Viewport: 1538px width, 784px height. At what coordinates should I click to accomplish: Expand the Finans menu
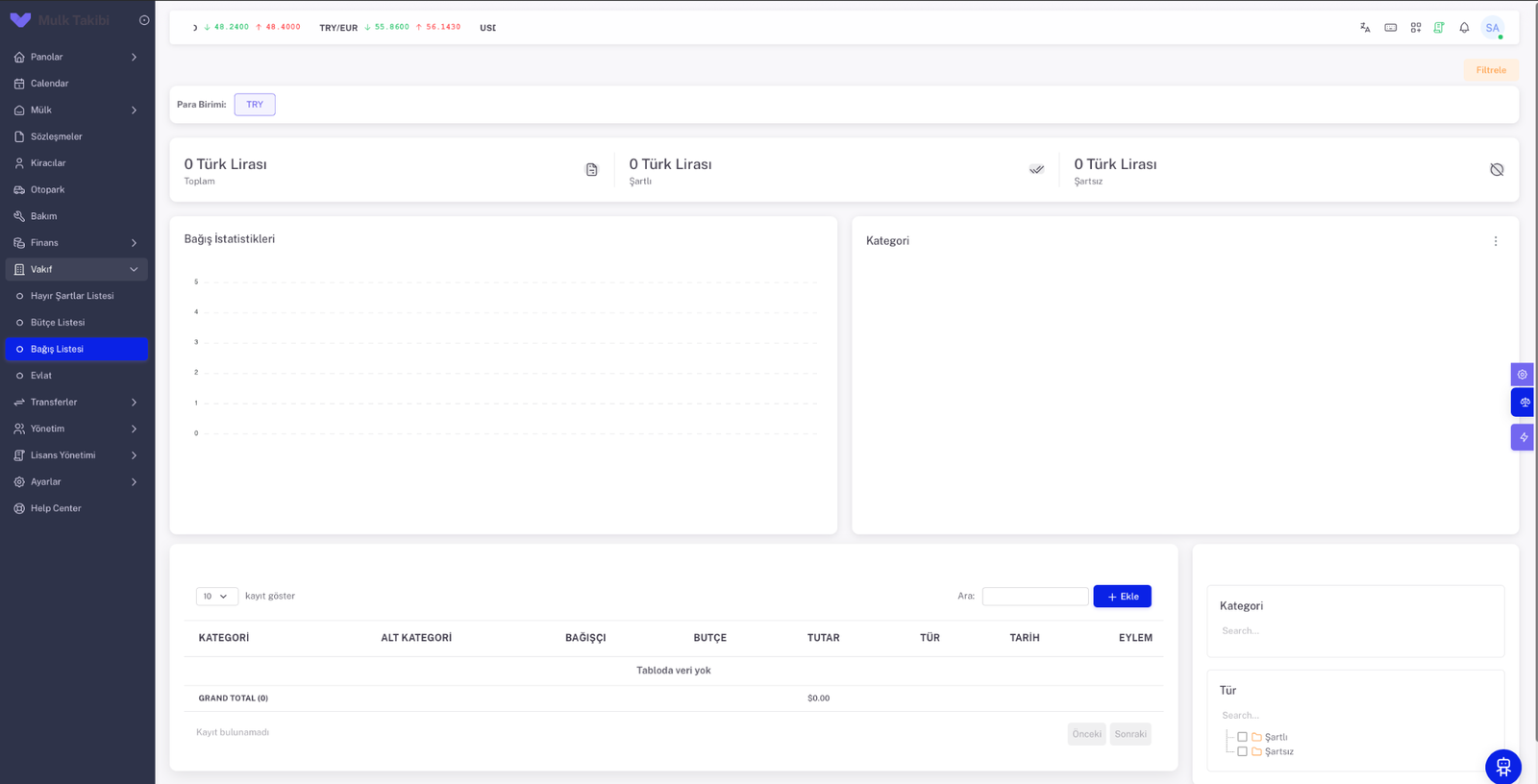[77, 243]
